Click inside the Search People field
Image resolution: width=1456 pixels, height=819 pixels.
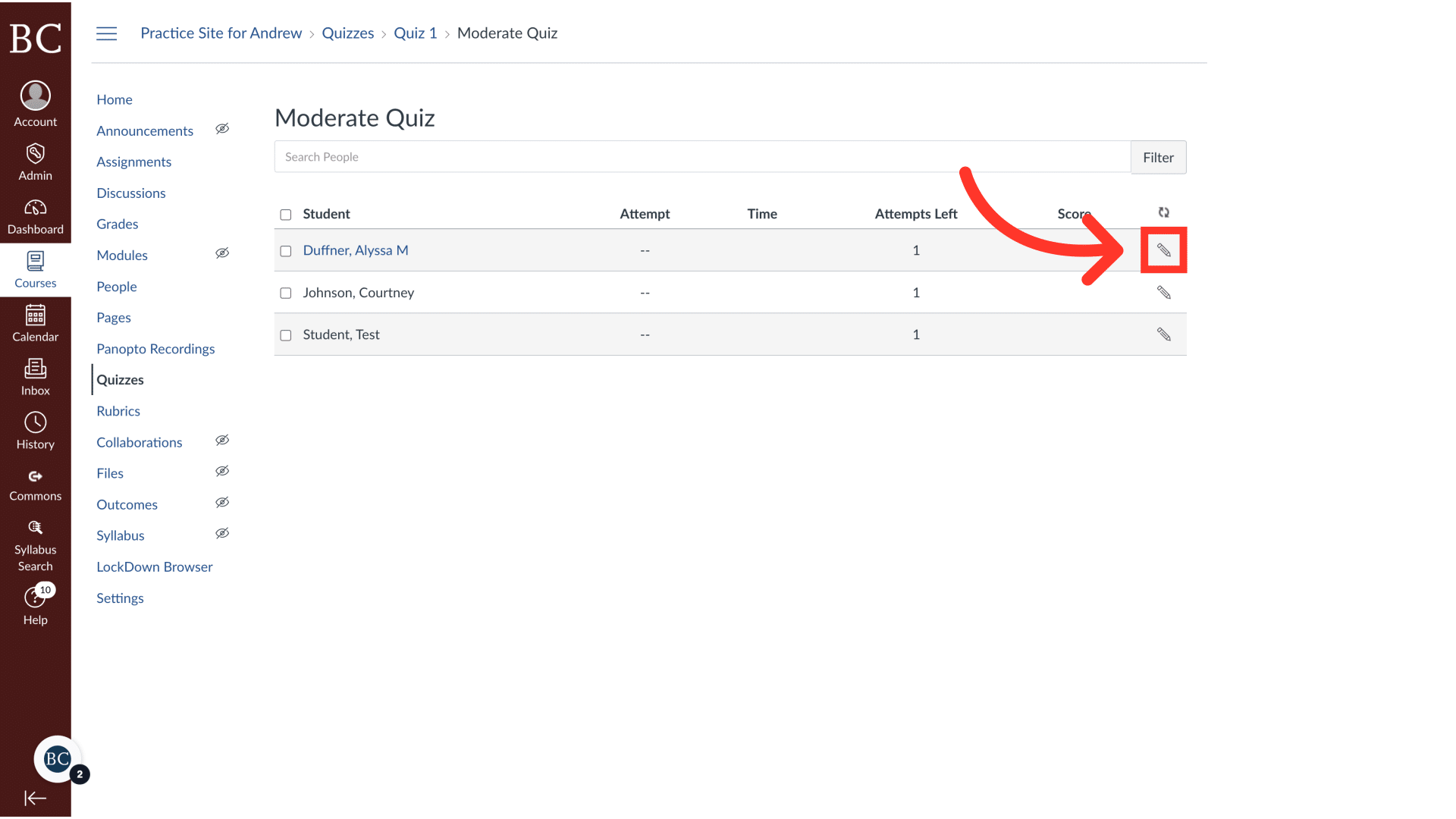tap(531, 156)
